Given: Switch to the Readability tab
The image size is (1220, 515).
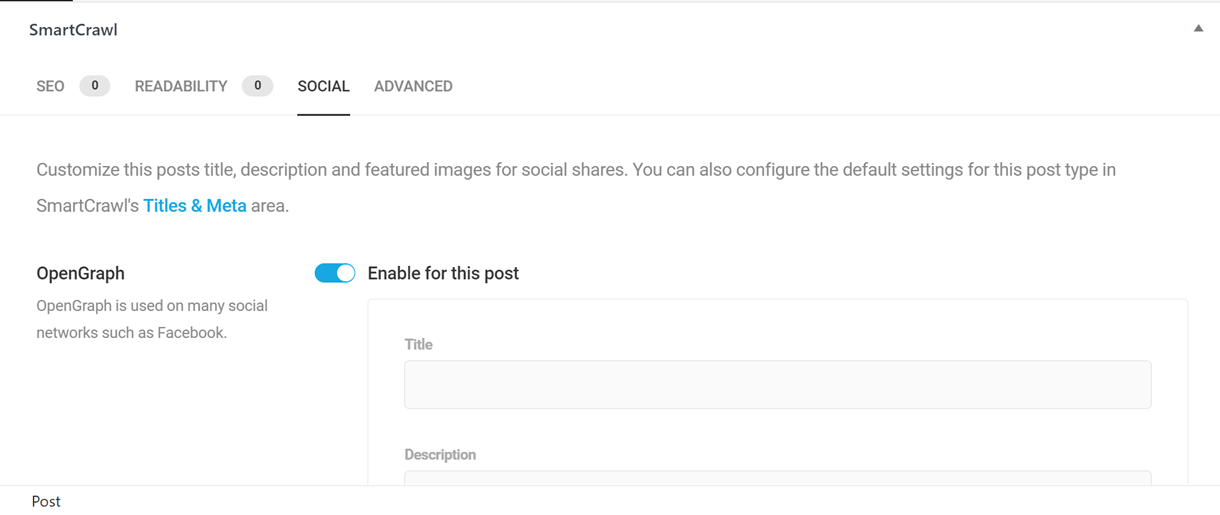Looking at the screenshot, I should point(181,86).
